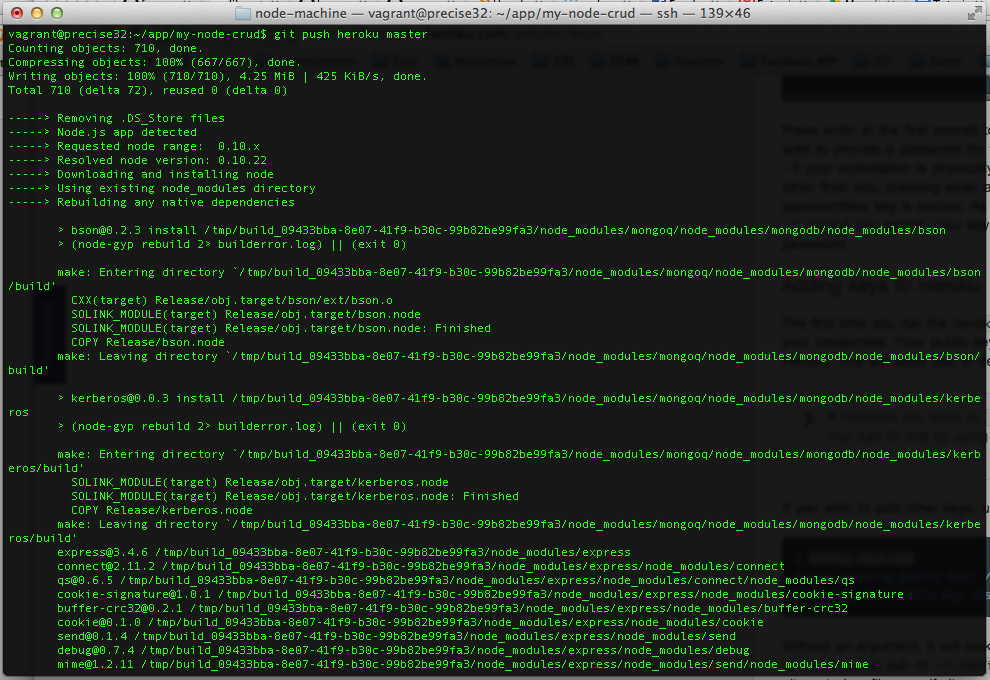The image size is (990, 680).
Task: Click the line 'Counting objects: 710, done.'
Action: click(x=105, y=48)
